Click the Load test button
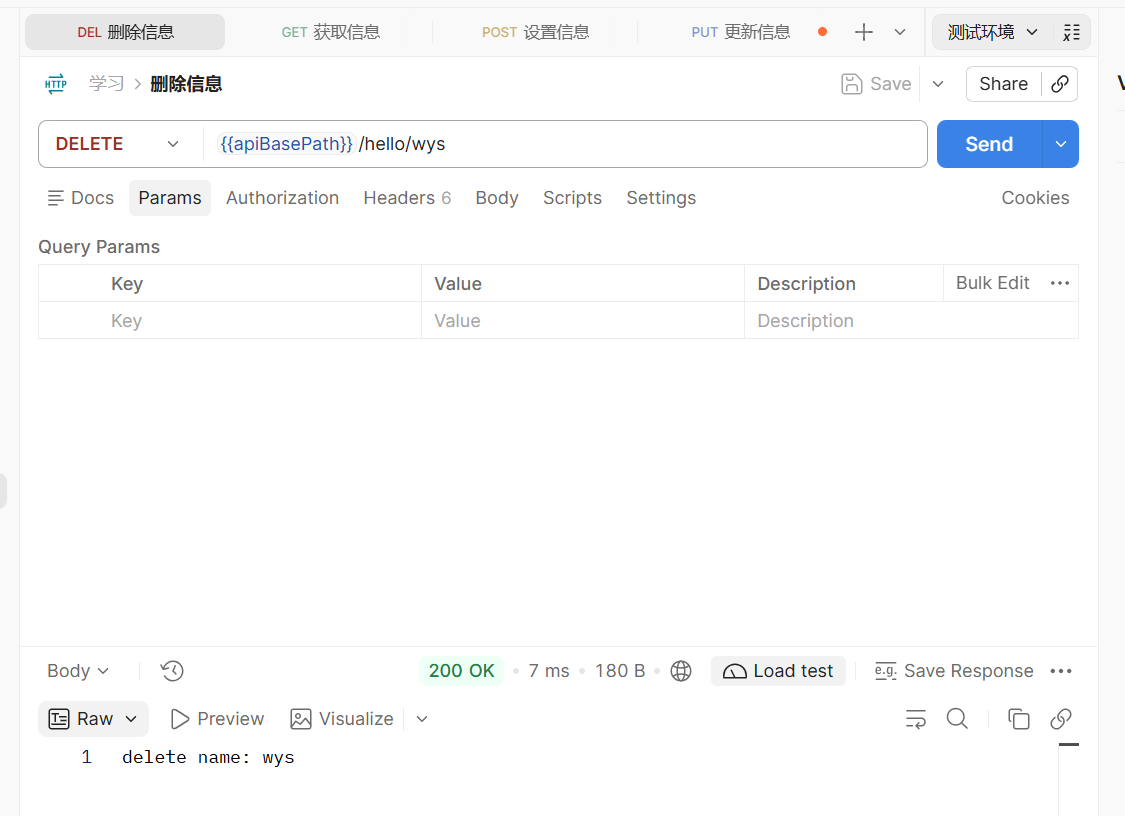 [778, 671]
